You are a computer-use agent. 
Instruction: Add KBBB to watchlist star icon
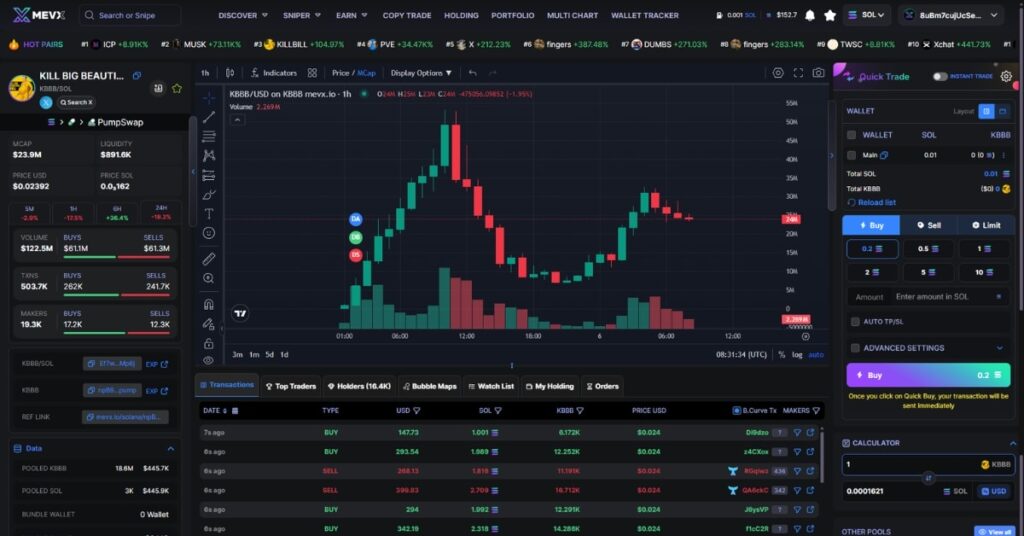coord(177,88)
